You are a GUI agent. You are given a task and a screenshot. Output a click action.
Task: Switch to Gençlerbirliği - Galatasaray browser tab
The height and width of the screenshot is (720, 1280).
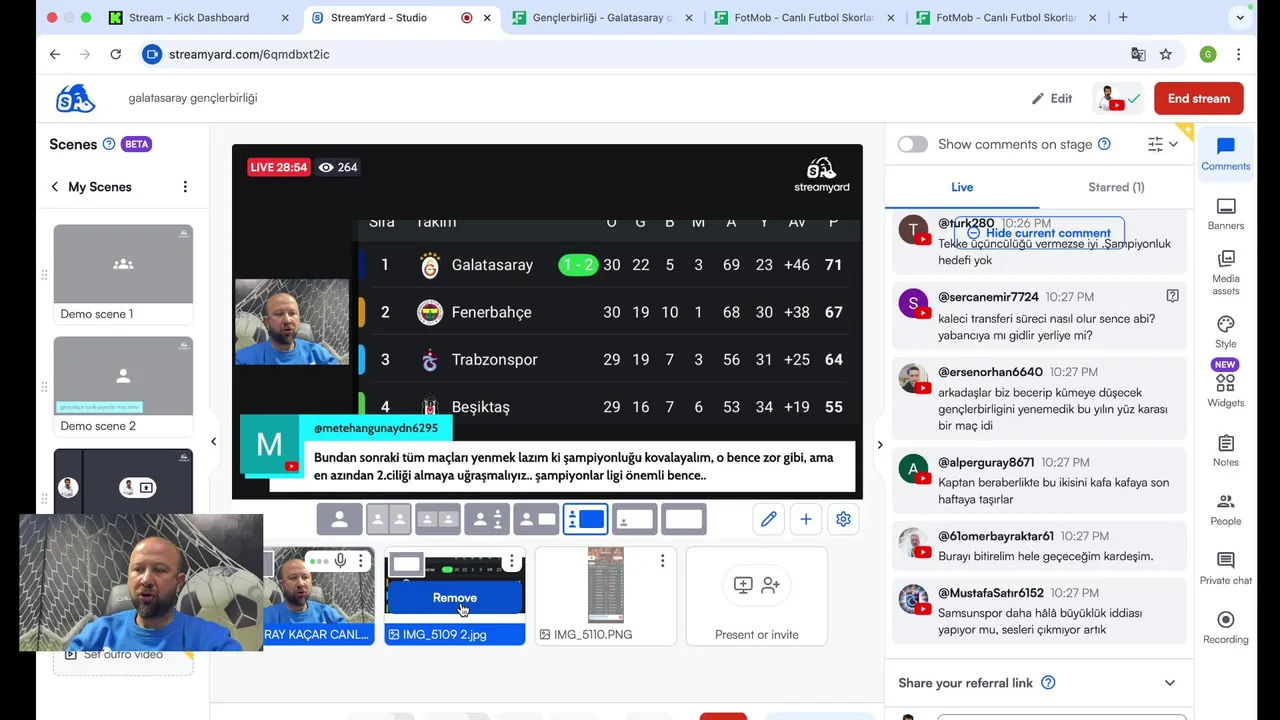(602, 17)
